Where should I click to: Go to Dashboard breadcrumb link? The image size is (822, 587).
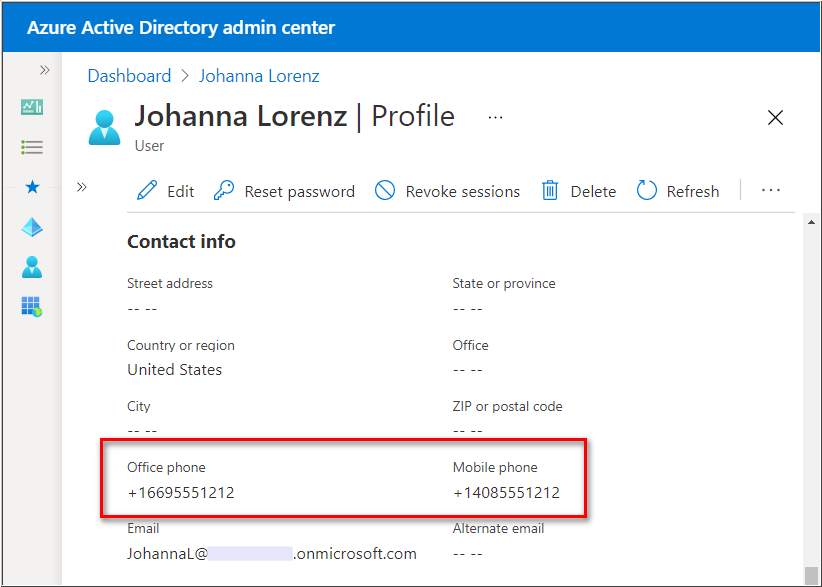[129, 76]
